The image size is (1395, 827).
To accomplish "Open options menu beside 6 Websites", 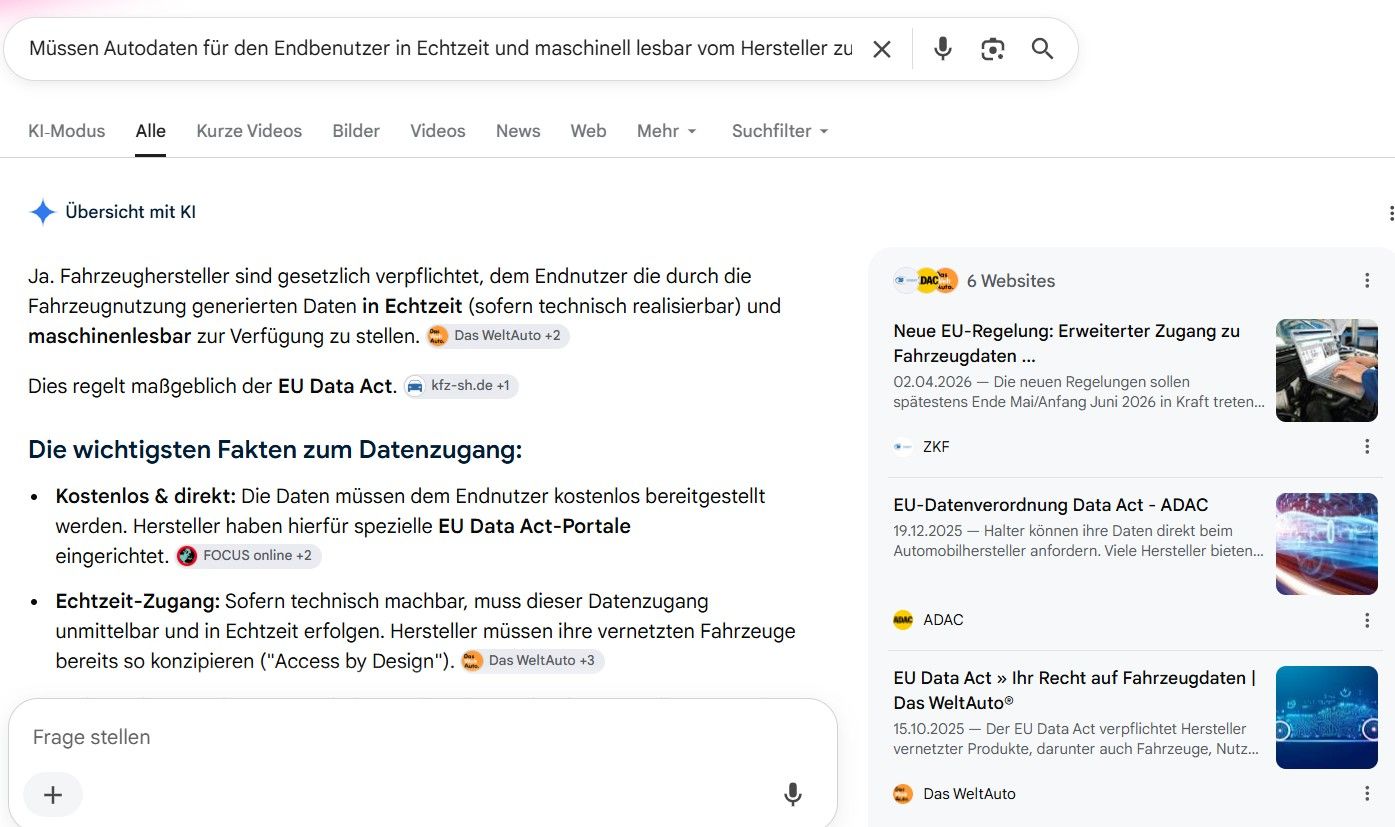I will [x=1367, y=281].
